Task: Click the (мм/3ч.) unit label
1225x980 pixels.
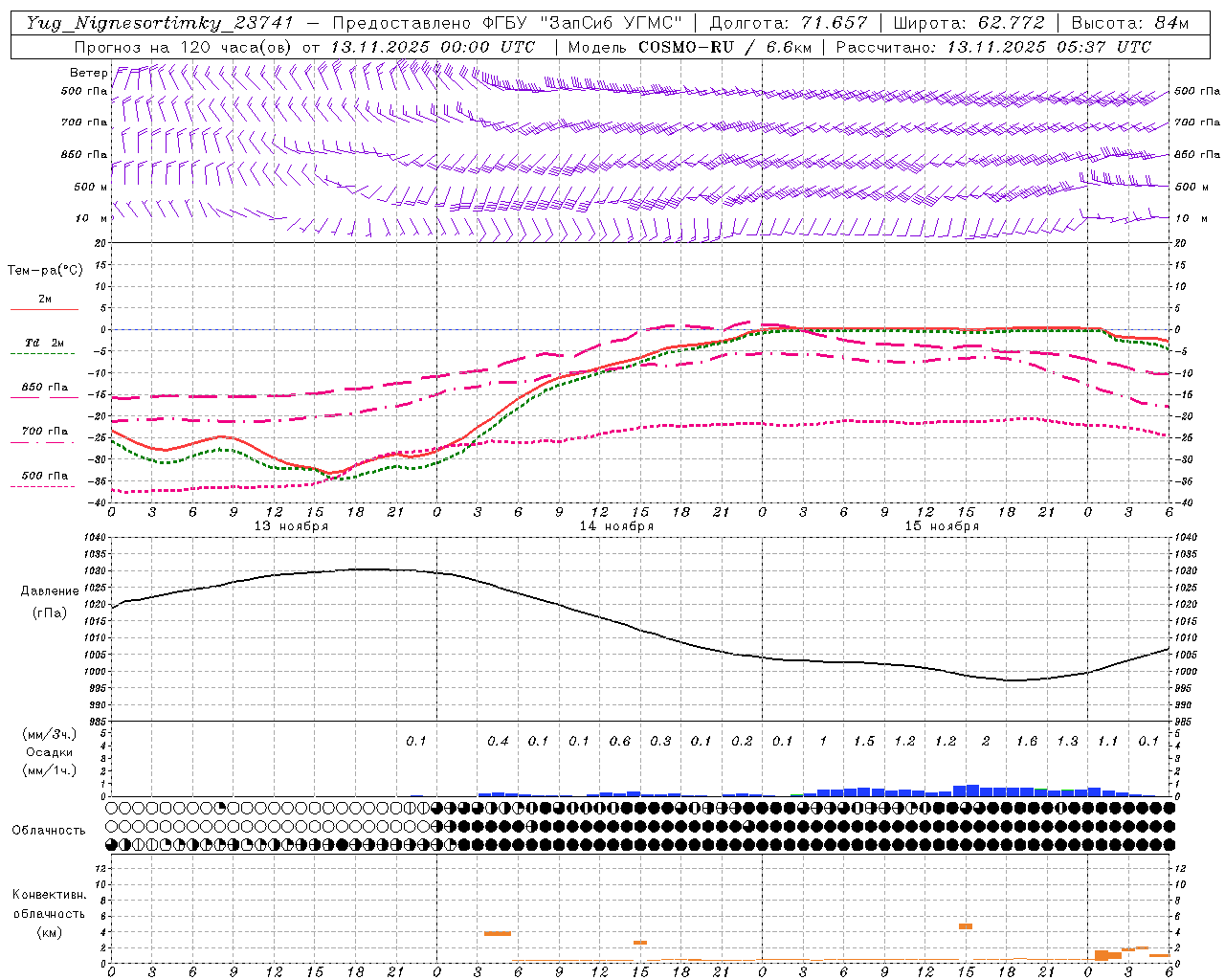Action: 50,734
